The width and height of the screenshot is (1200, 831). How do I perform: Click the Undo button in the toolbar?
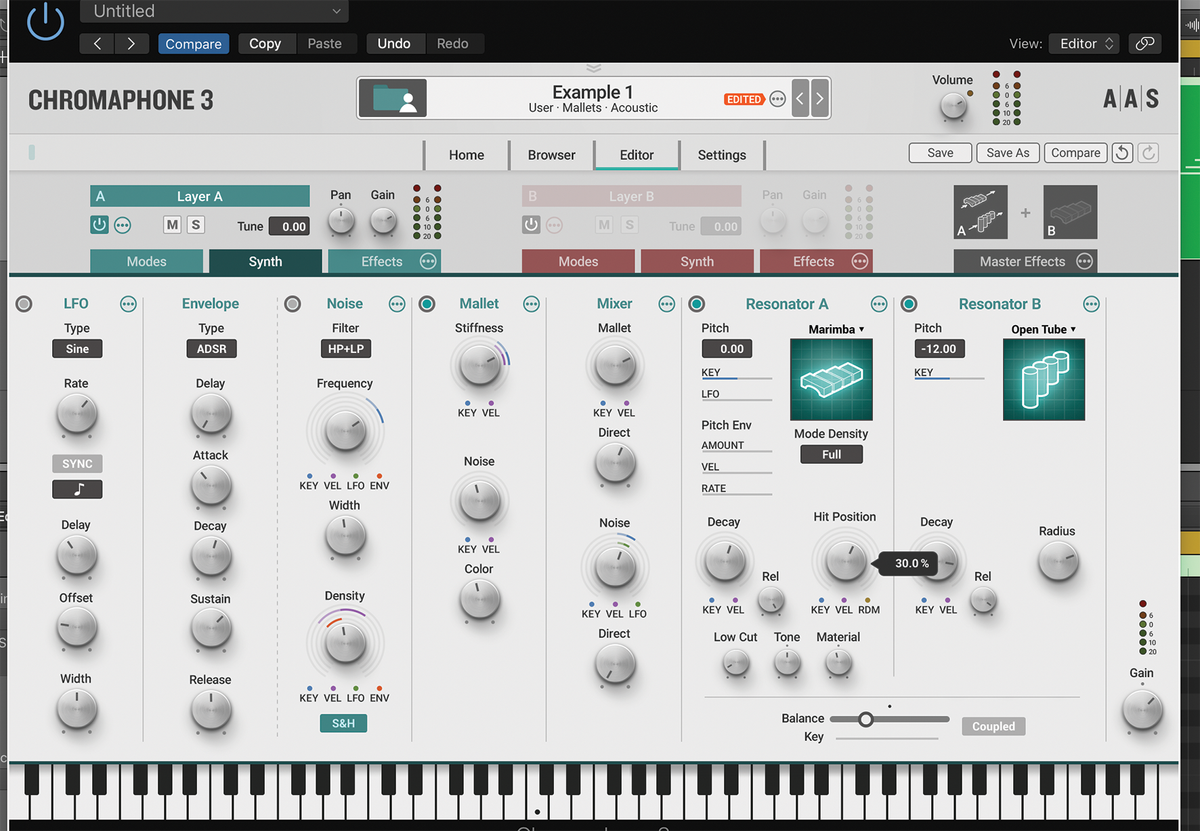(394, 43)
